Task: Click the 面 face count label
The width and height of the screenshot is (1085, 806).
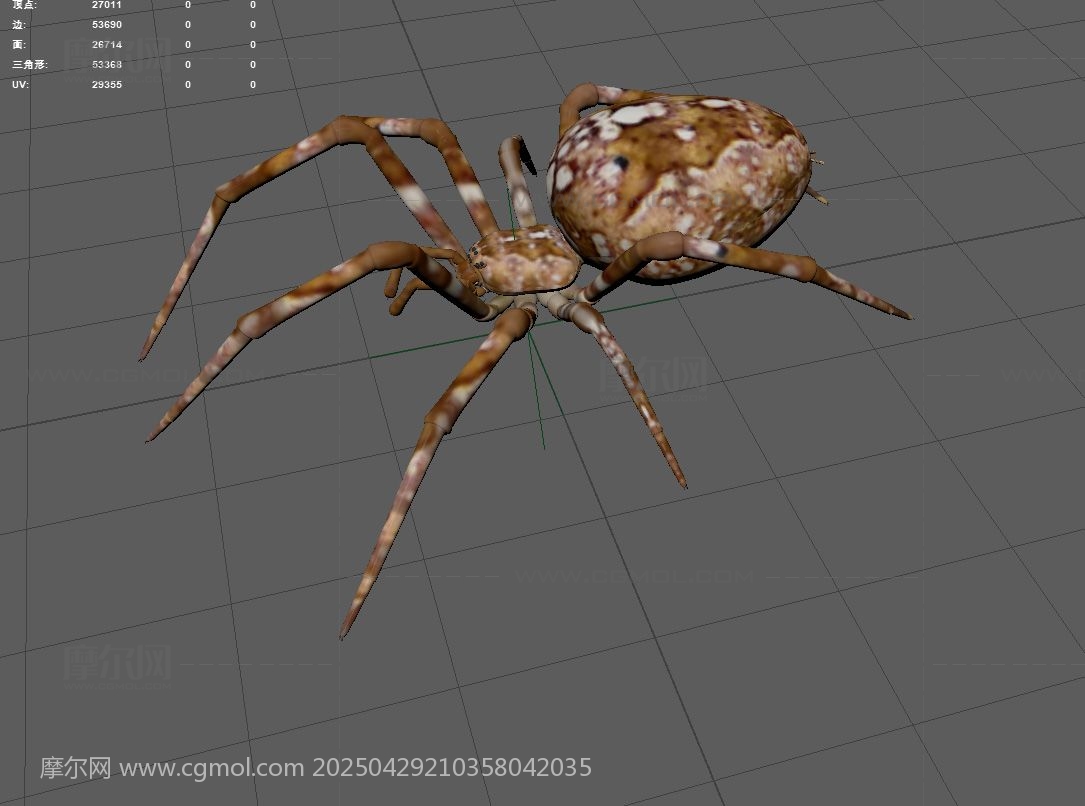Action: (19, 45)
